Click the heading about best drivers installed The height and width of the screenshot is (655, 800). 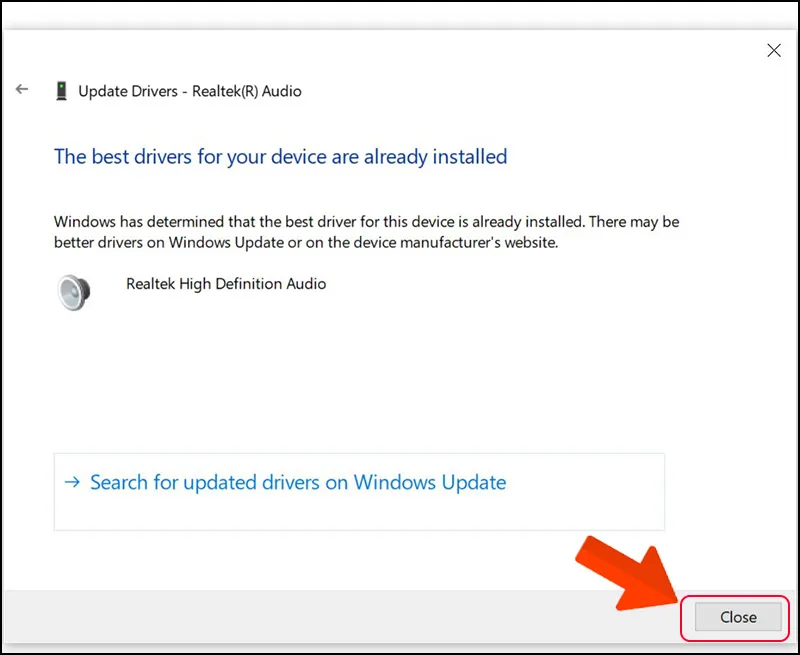click(280, 156)
